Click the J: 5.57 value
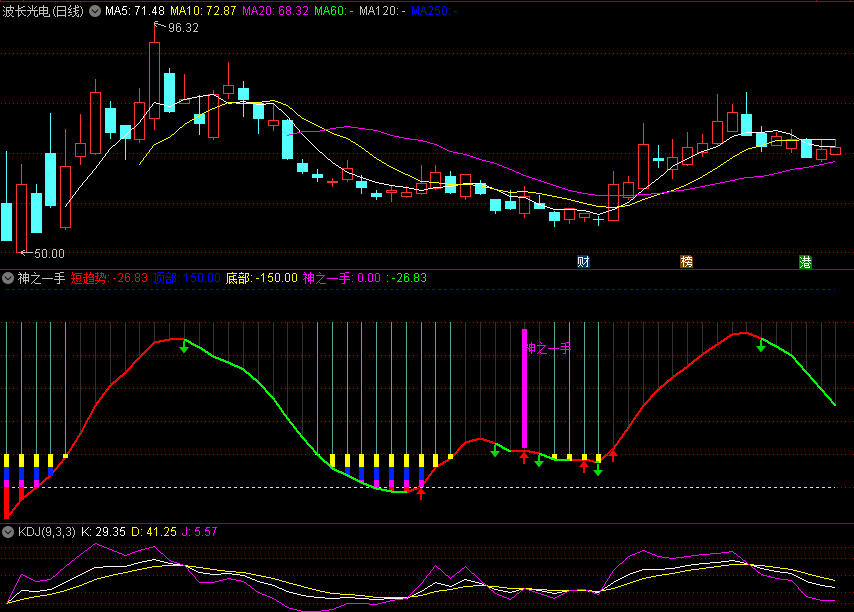The height and width of the screenshot is (612, 854). pyautogui.click(x=199, y=532)
